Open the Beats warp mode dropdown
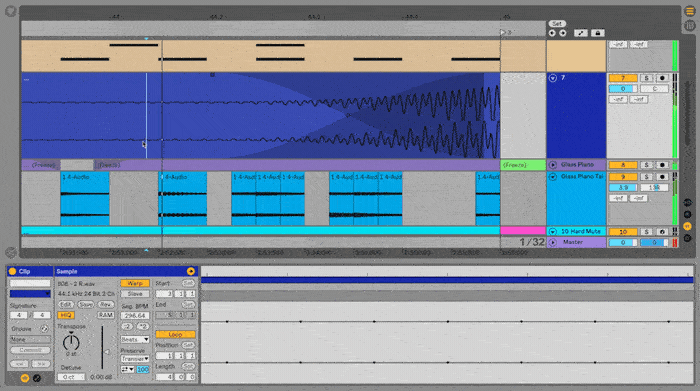The height and width of the screenshot is (391, 700). pos(135,340)
